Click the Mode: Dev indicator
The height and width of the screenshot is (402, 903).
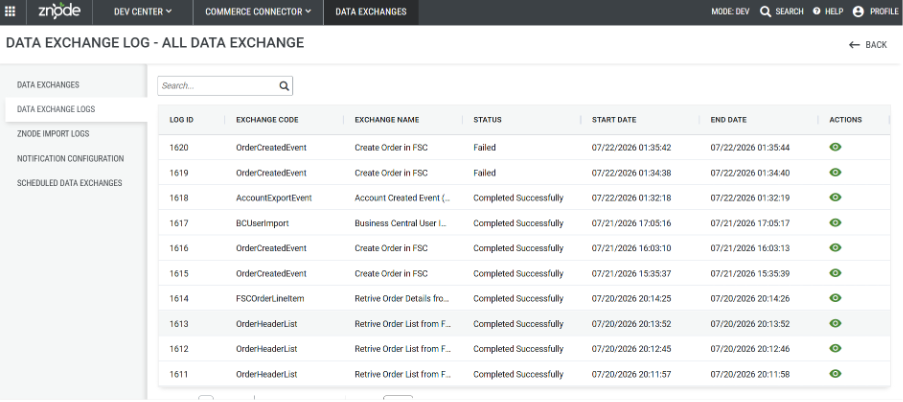[x=730, y=12]
